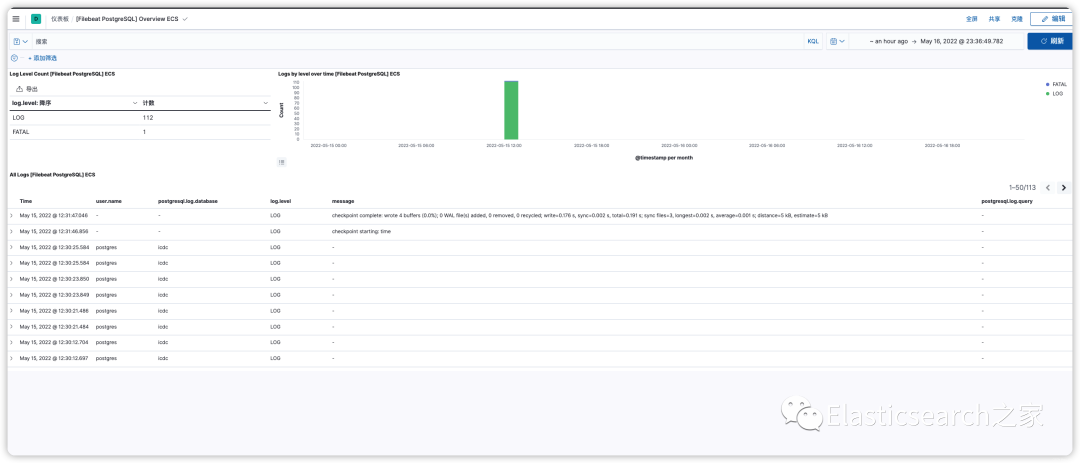Click 'All Logs [Filebeat PostgreSQL] ECS' panel title

[52, 175]
